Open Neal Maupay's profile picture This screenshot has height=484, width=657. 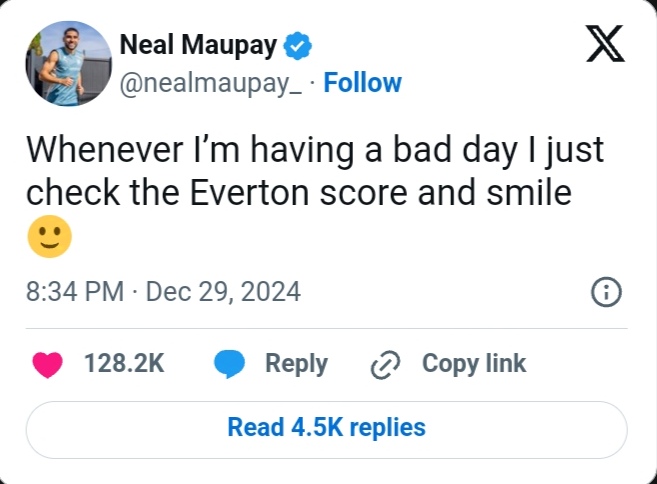[68, 63]
